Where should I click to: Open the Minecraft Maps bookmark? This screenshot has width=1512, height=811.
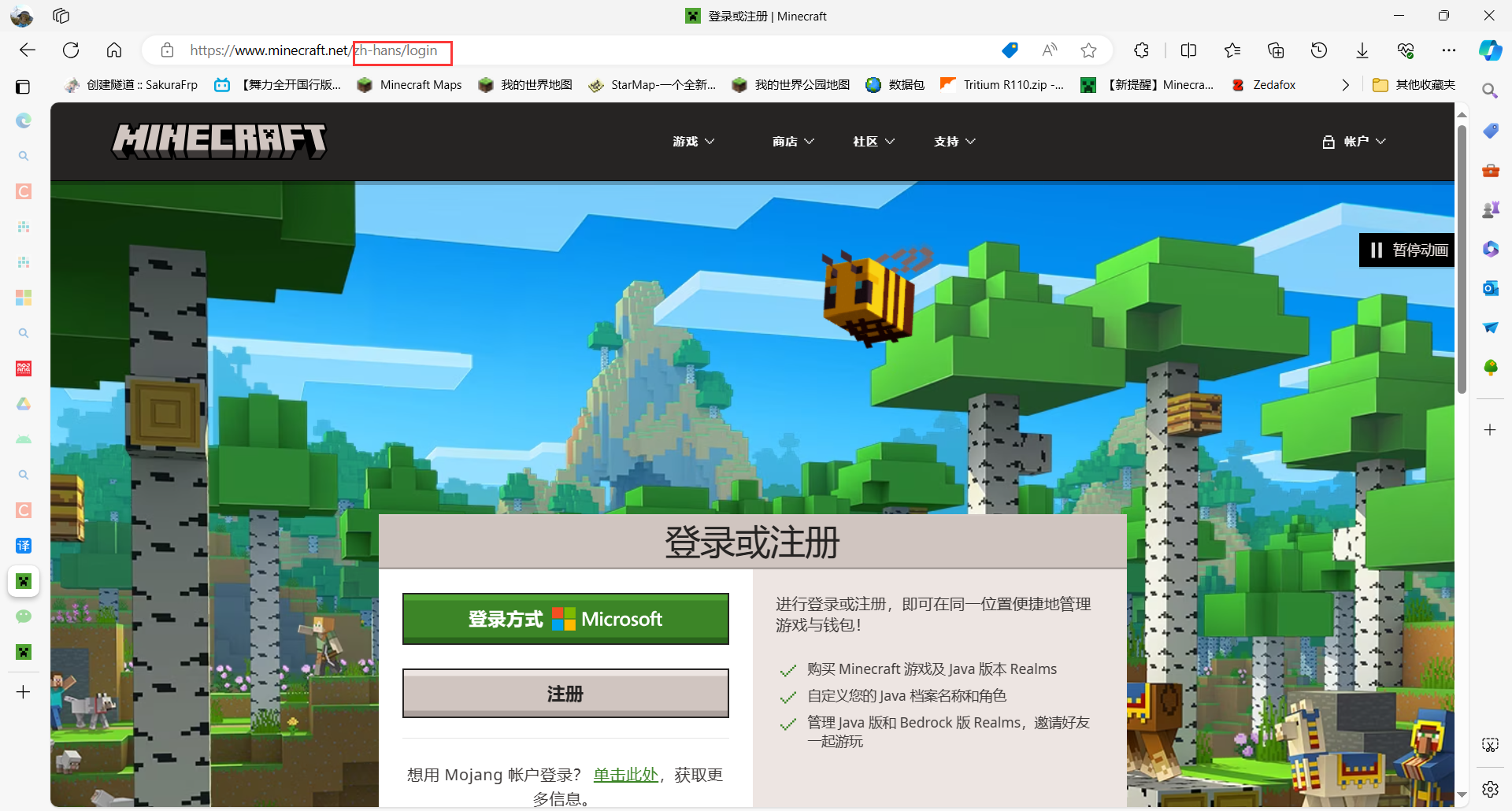coord(409,85)
